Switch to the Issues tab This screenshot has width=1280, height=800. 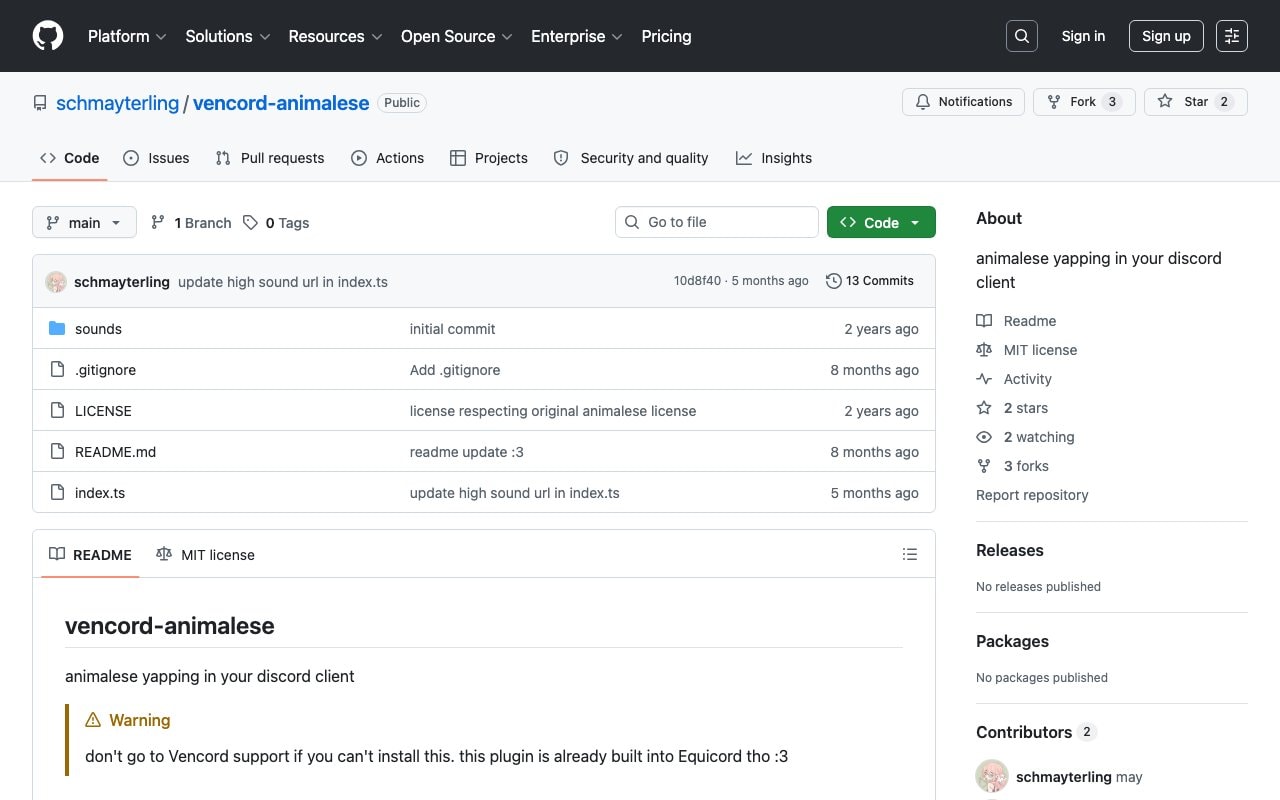[x=156, y=158]
